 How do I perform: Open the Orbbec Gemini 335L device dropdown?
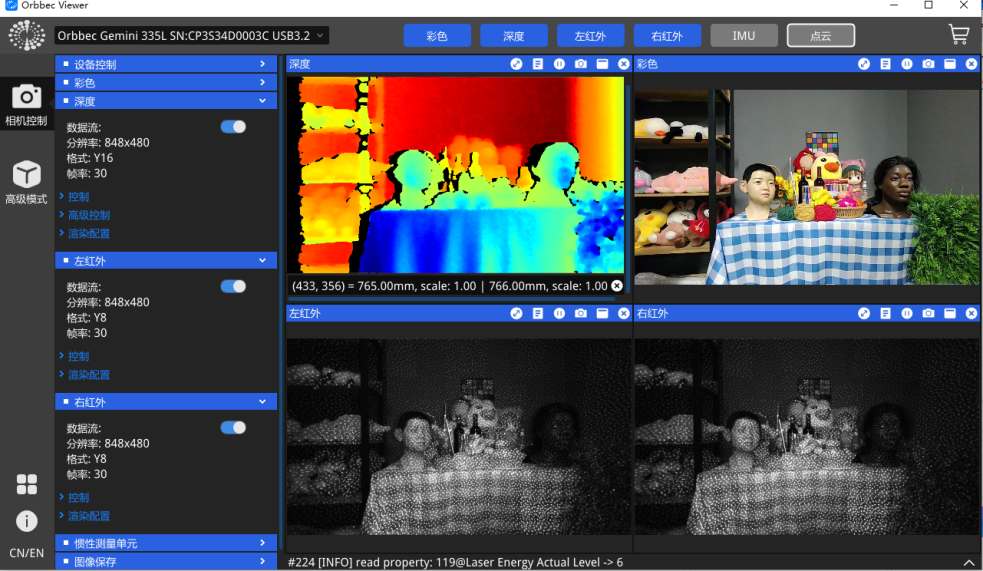tap(190, 36)
